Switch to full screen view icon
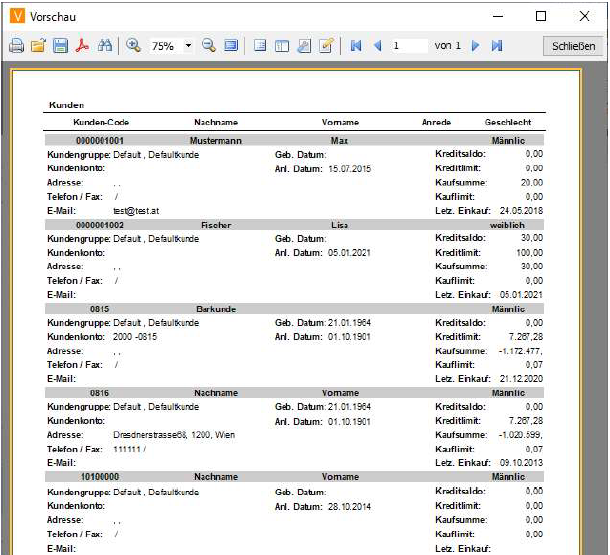 231,46
